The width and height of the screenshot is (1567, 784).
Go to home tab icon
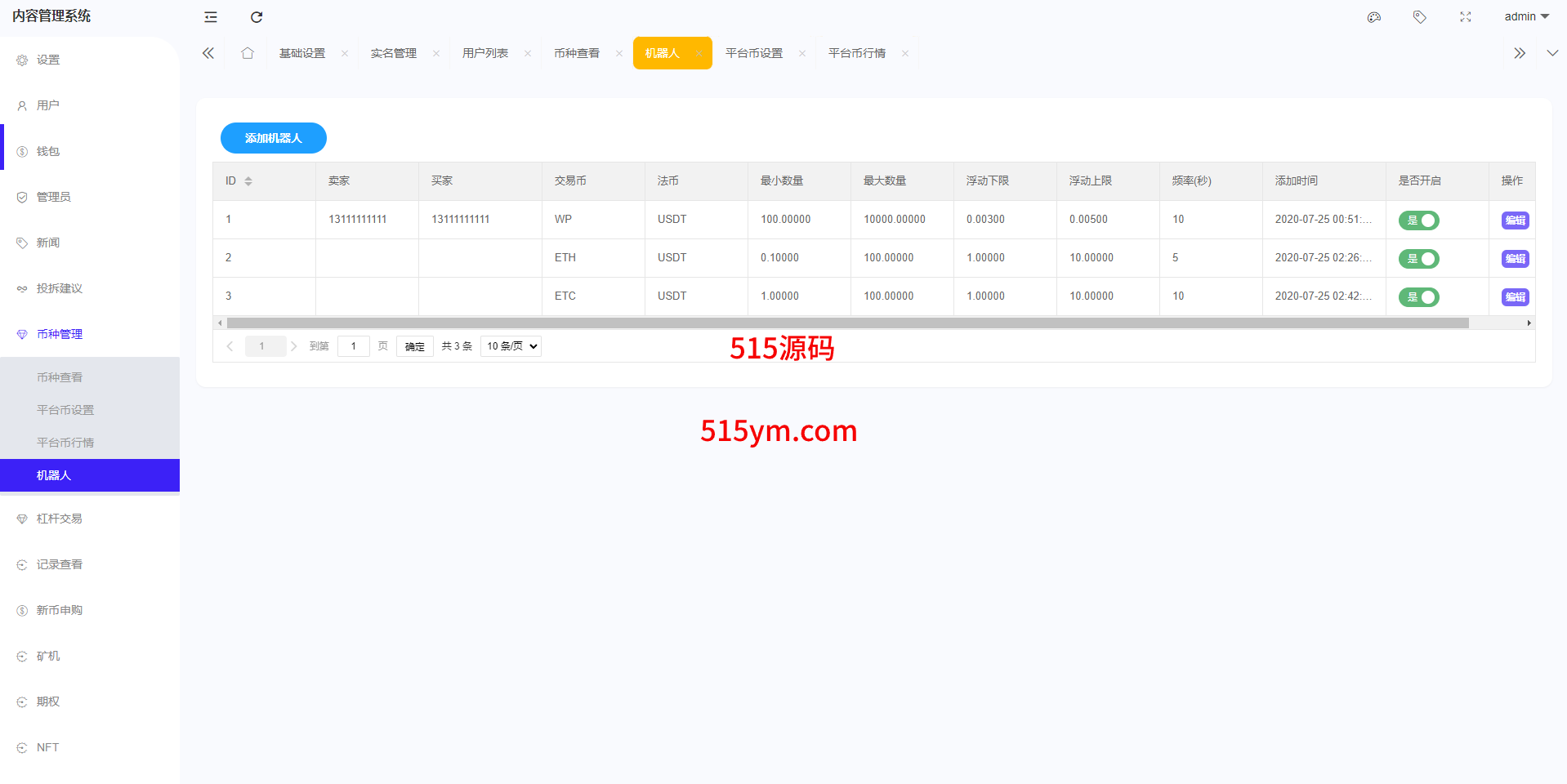pos(248,53)
